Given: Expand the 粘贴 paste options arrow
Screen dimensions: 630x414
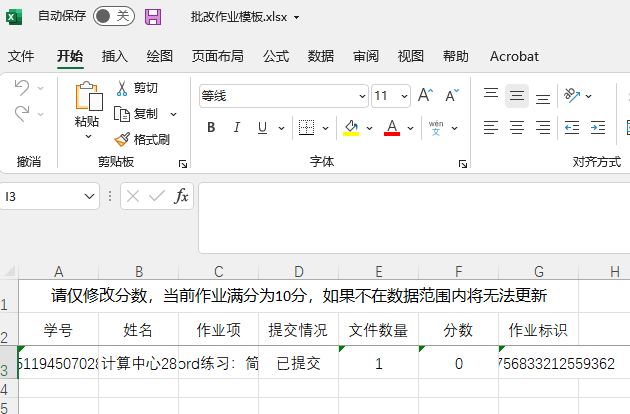Looking at the screenshot, I should coord(87,137).
